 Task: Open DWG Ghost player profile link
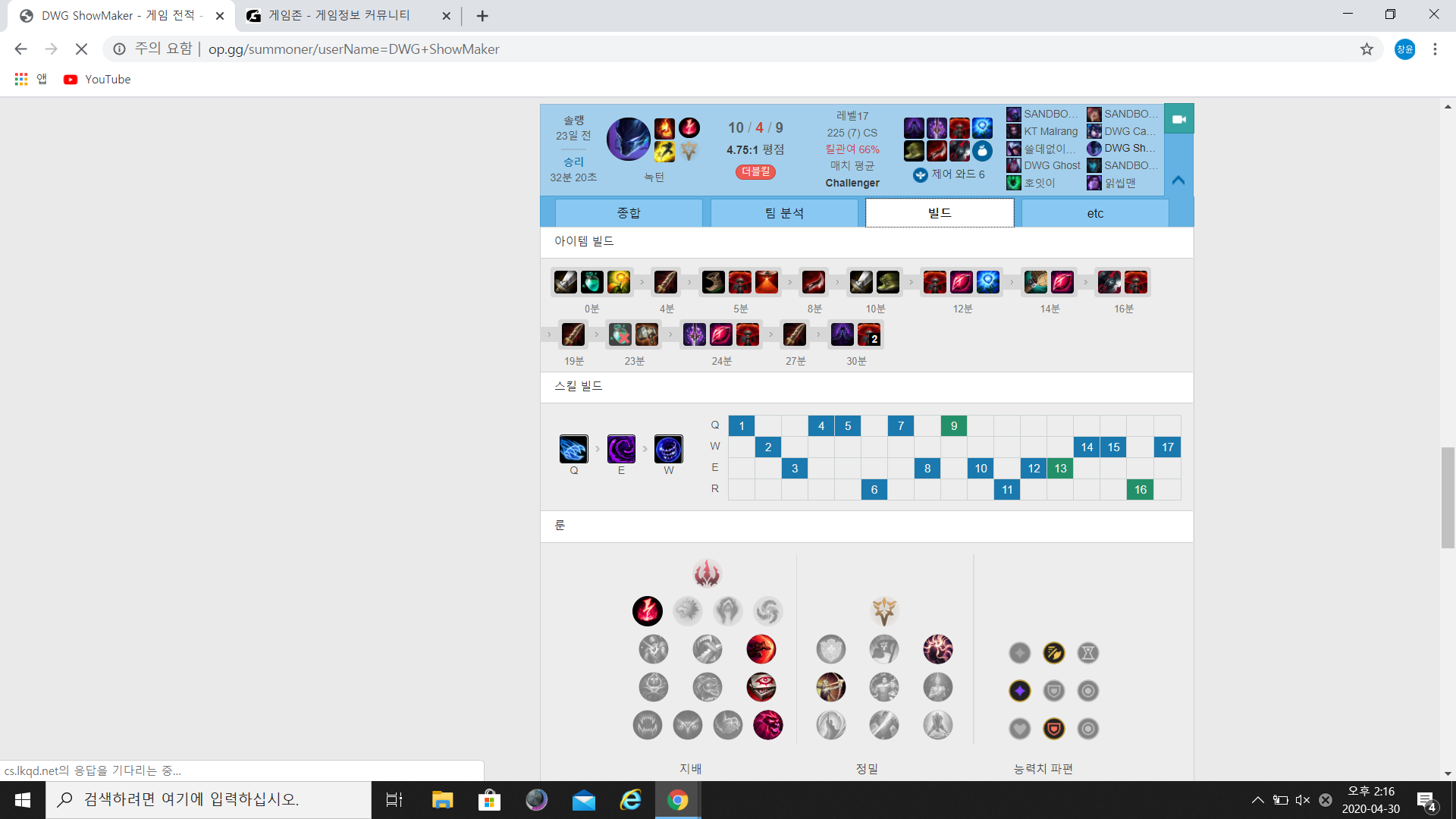(1051, 165)
